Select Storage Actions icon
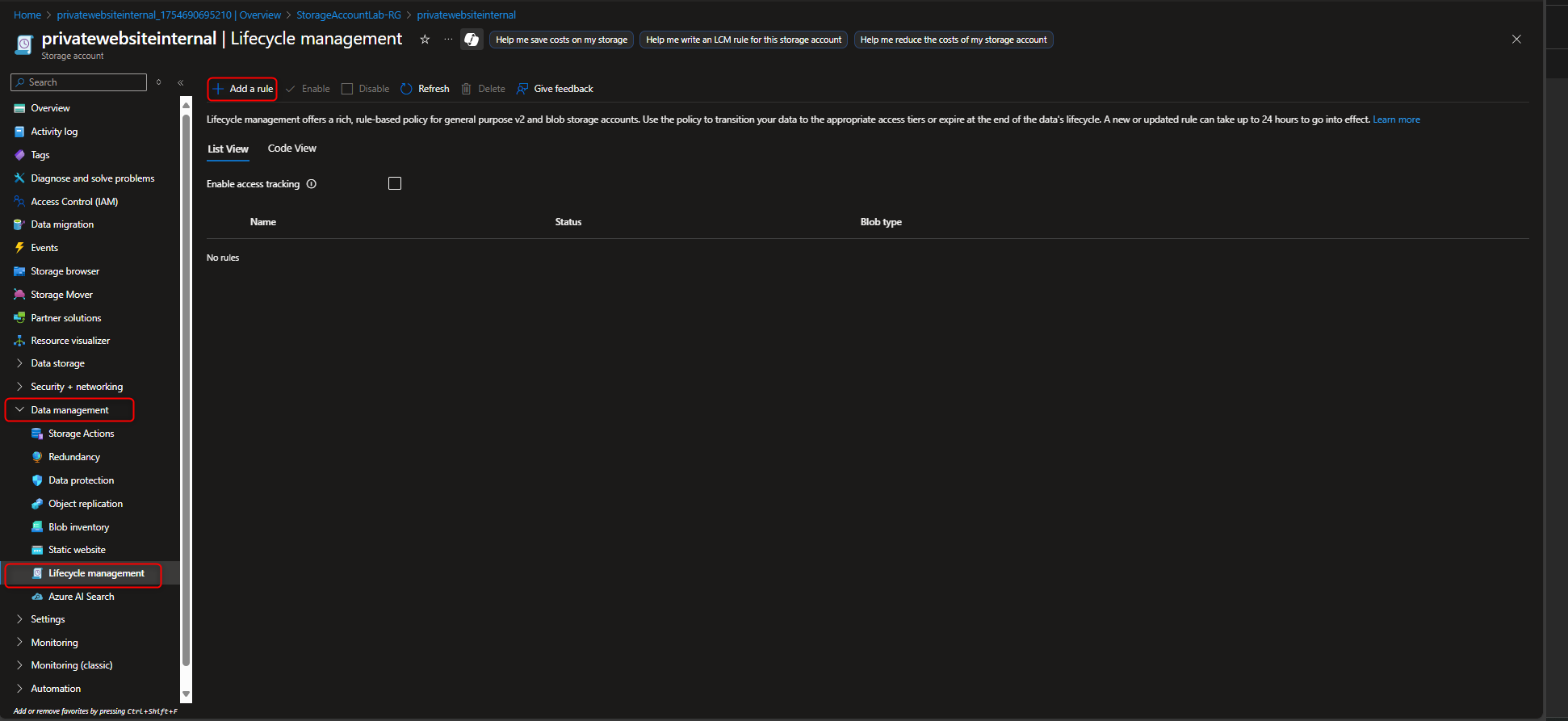This screenshot has width=1568, height=721. [37, 434]
